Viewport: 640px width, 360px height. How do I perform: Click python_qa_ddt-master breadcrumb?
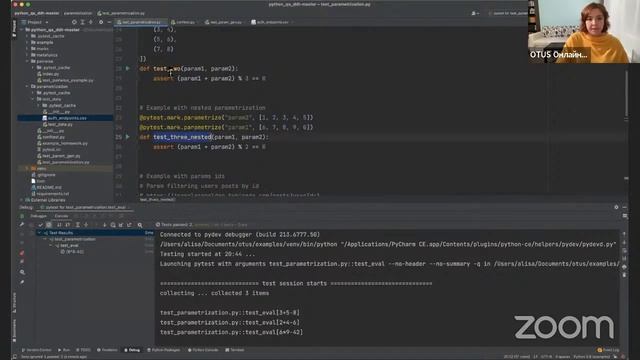[x=37, y=13]
